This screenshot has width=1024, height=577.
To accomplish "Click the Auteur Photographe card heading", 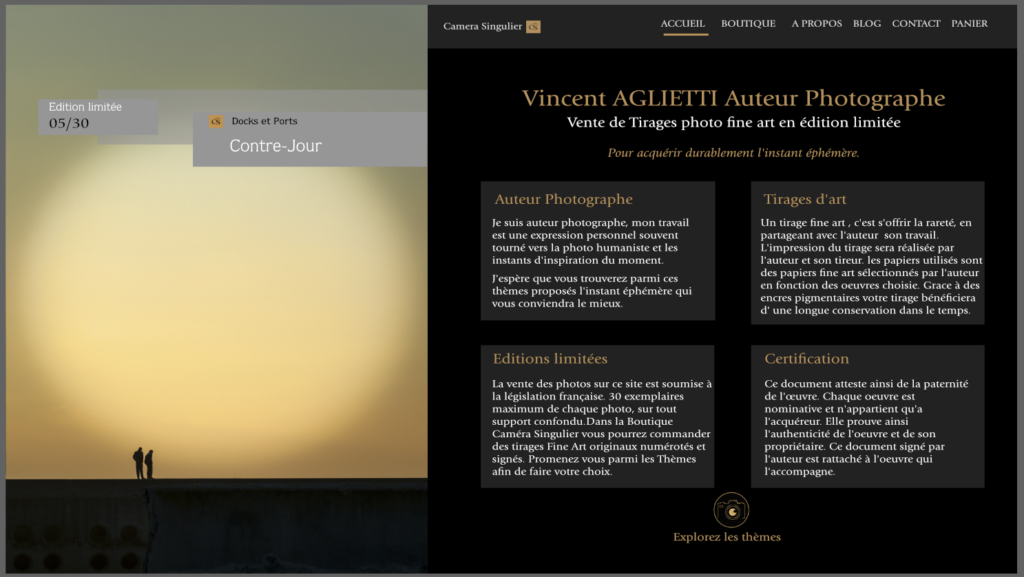I will pyautogui.click(x=563, y=200).
